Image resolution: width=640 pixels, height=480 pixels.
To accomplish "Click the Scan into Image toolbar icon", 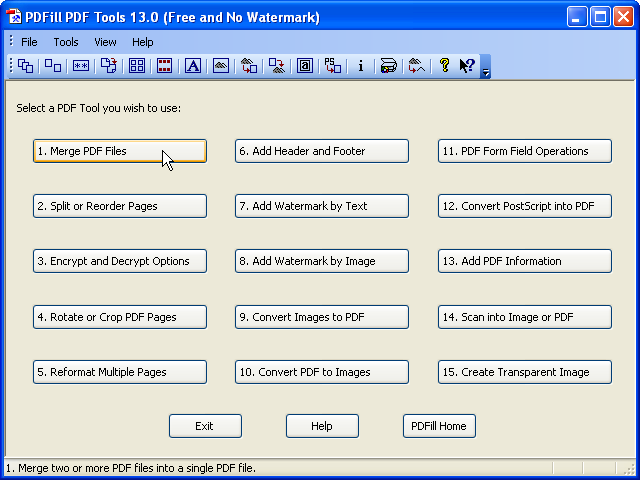I will point(389,66).
